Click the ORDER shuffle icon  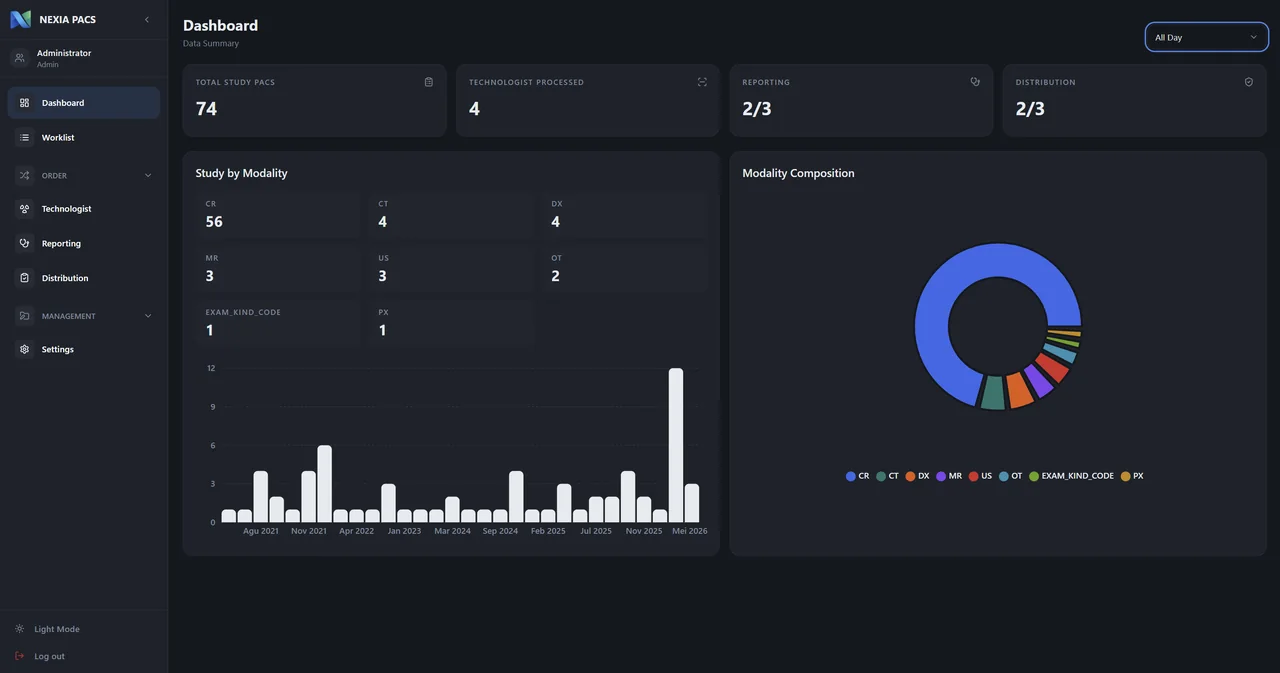coord(24,175)
